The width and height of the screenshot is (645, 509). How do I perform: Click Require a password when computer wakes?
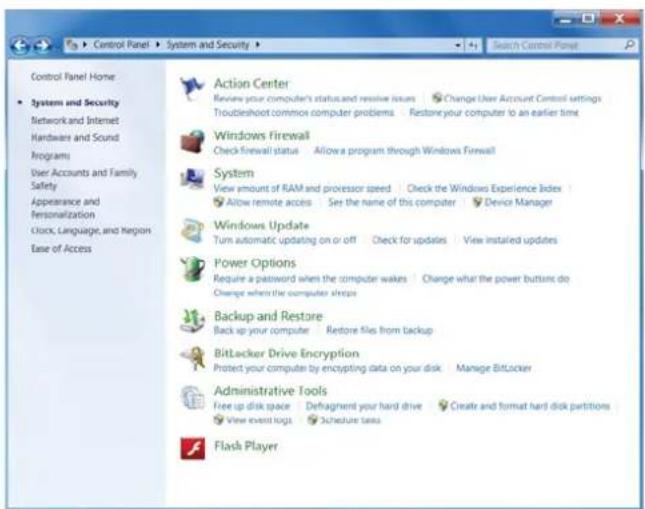310,279
